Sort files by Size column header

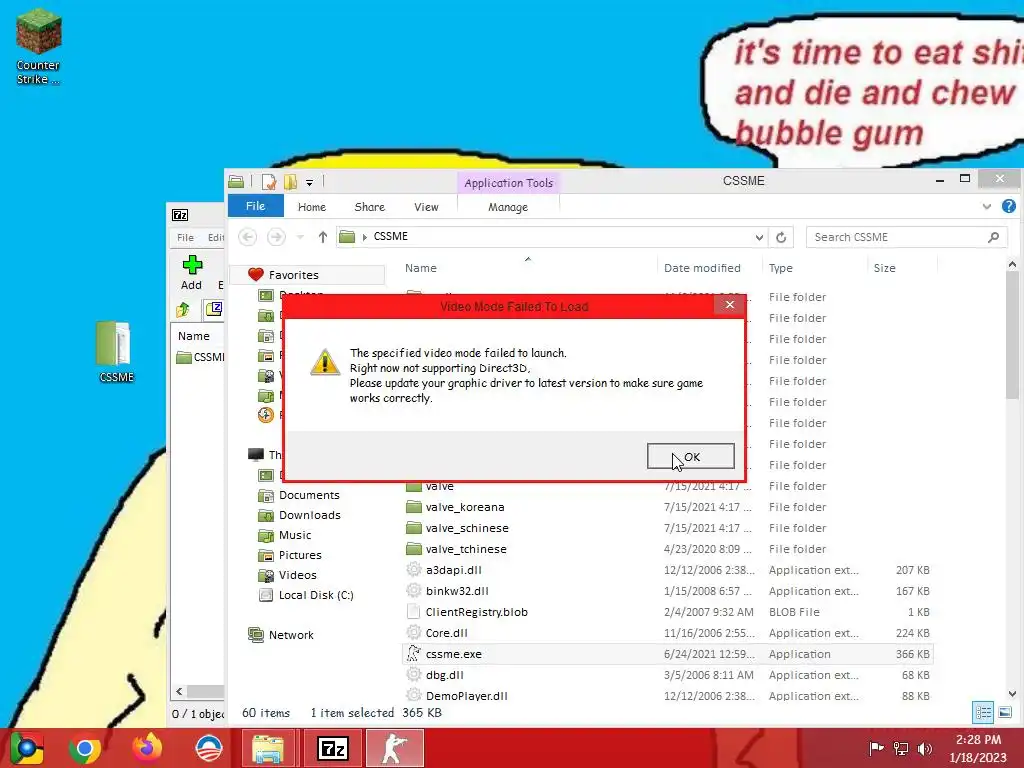coord(884,268)
